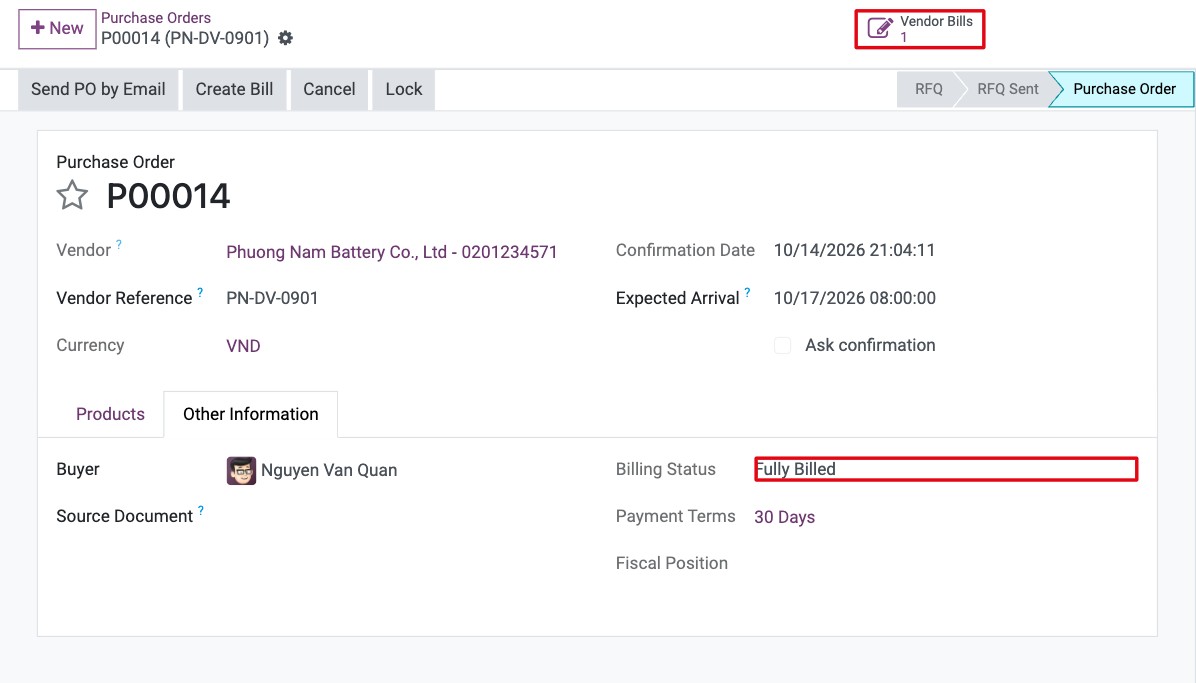Select the Purchase Order status stage
The width and height of the screenshot is (1196, 683).
coord(1124,89)
